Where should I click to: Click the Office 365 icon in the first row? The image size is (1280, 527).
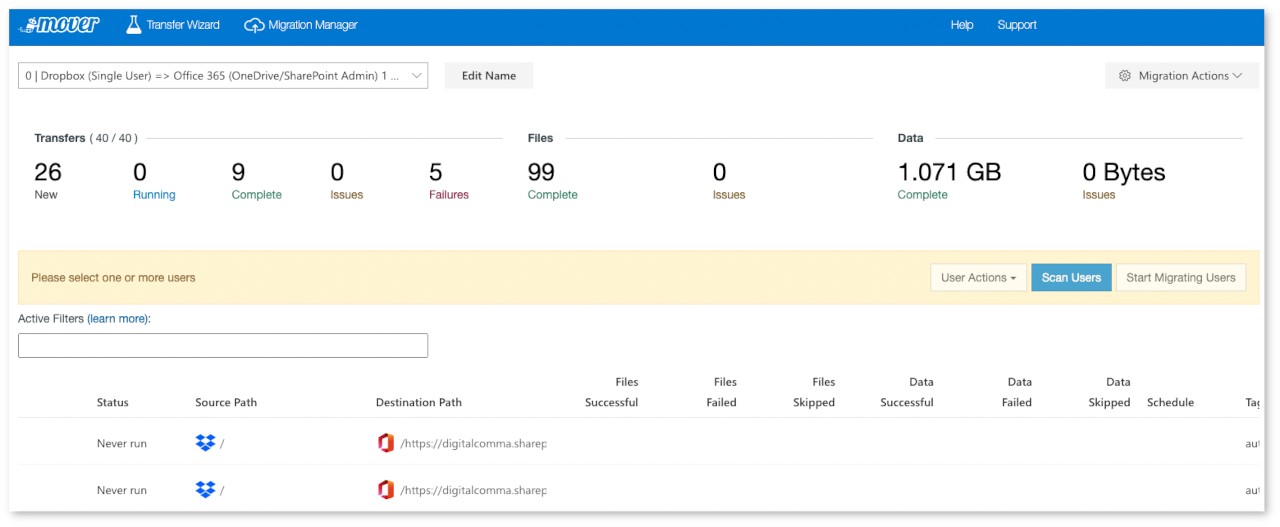pyautogui.click(x=386, y=443)
